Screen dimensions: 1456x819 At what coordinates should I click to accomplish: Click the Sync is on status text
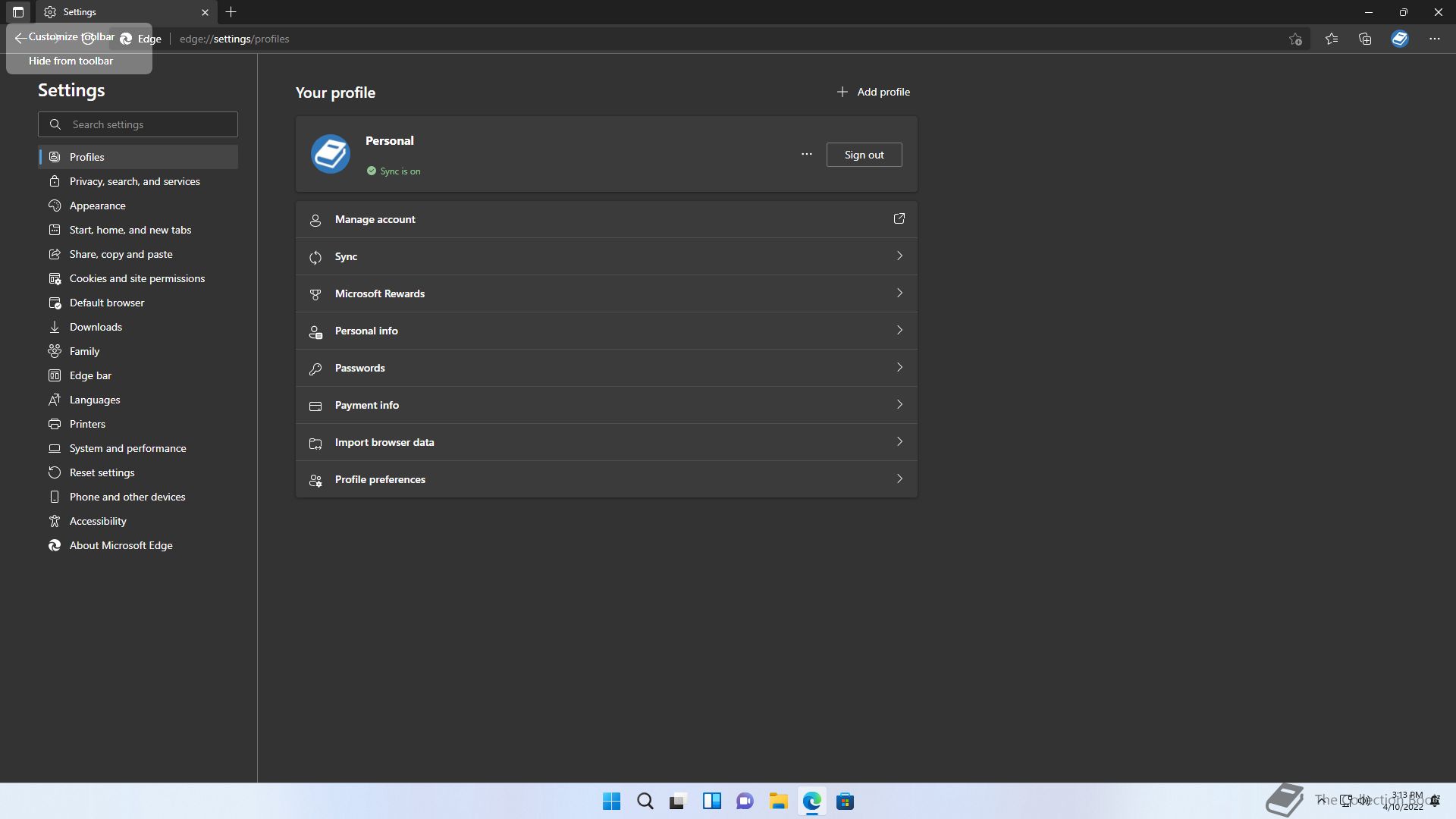tap(400, 171)
